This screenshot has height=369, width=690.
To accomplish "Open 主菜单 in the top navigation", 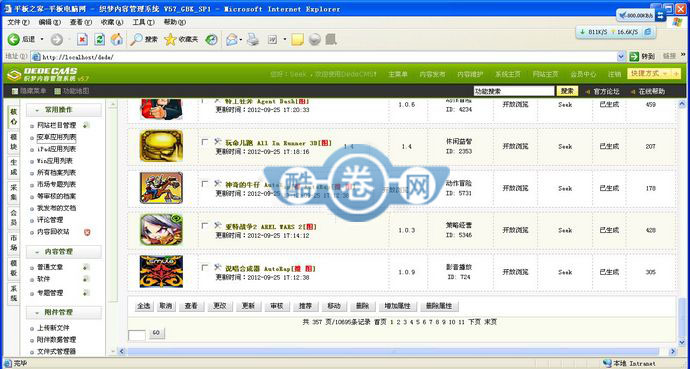I will coord(398,74).
